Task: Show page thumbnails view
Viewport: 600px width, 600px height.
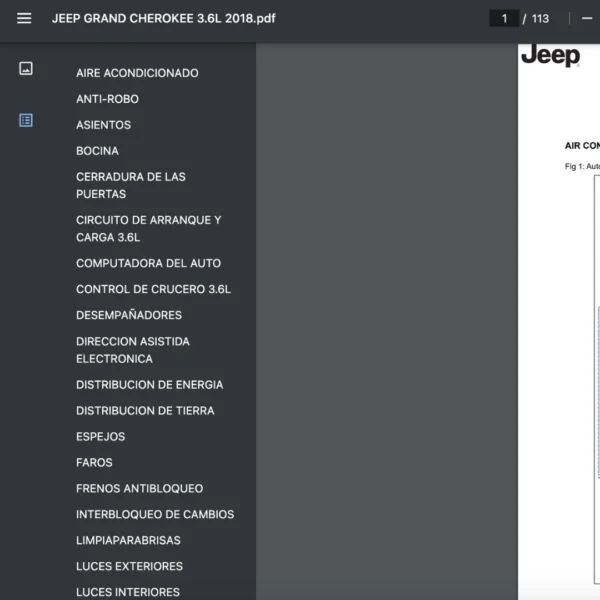Action: click(26, 68)
